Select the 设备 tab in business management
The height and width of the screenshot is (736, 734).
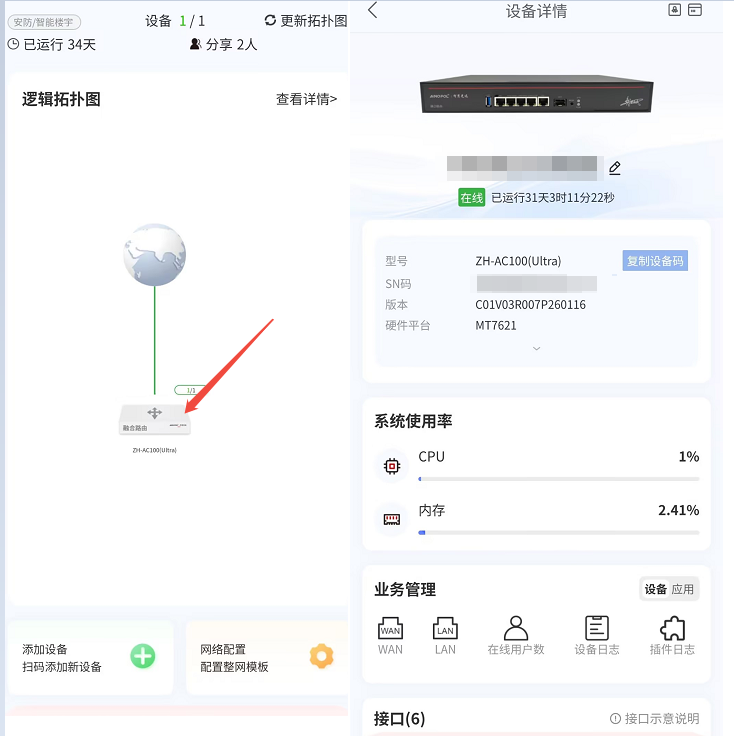(656, 589)
